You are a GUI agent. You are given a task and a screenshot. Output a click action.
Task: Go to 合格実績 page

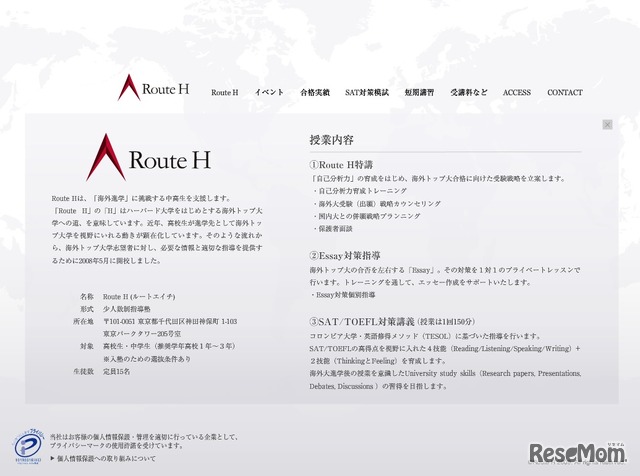coord(315,93)
